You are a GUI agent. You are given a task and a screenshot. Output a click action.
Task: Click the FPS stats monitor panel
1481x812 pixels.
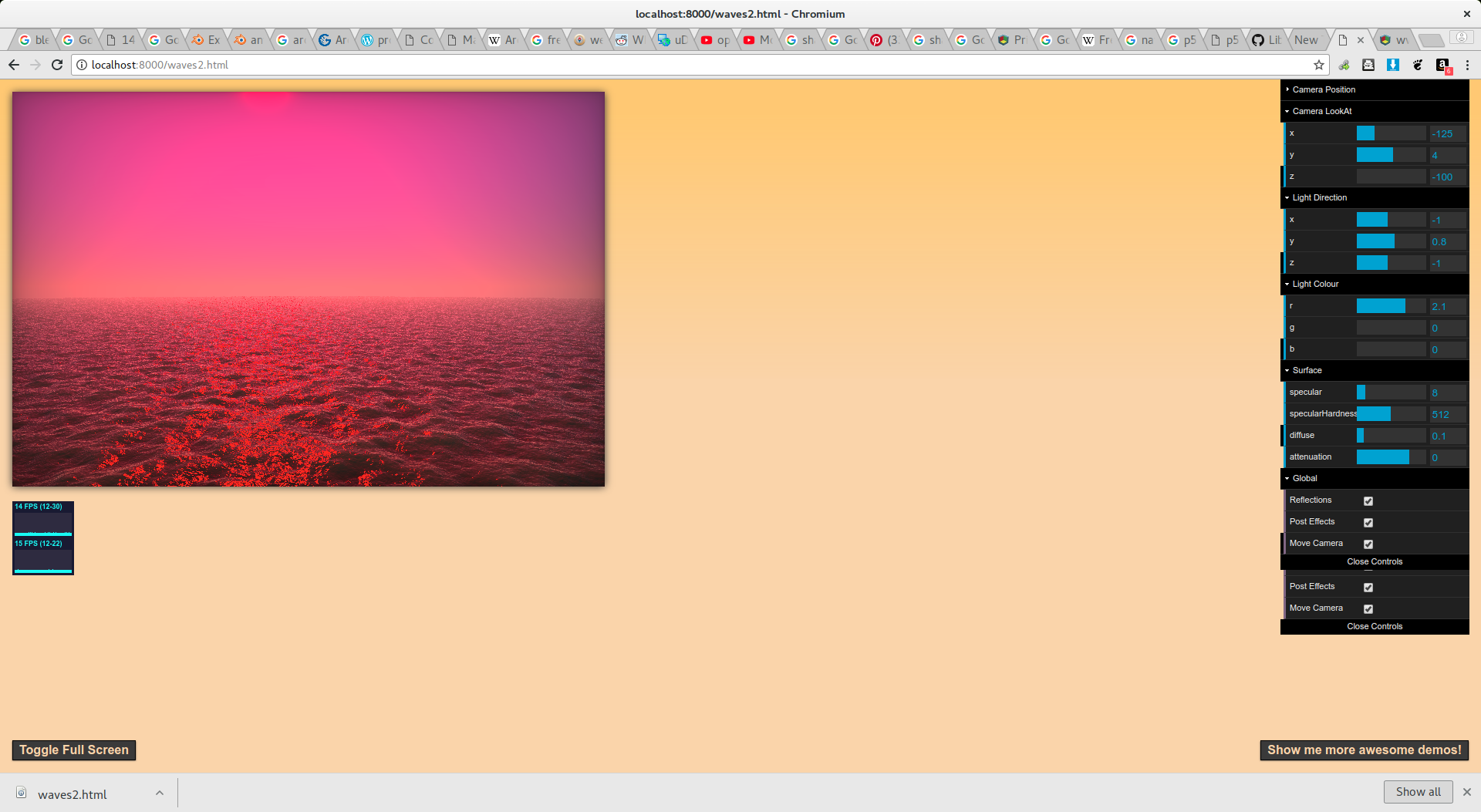click(43, 538)
